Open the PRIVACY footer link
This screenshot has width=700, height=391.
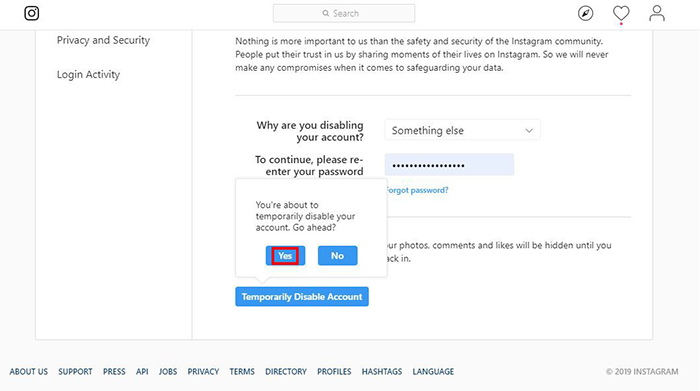[203, 371]
